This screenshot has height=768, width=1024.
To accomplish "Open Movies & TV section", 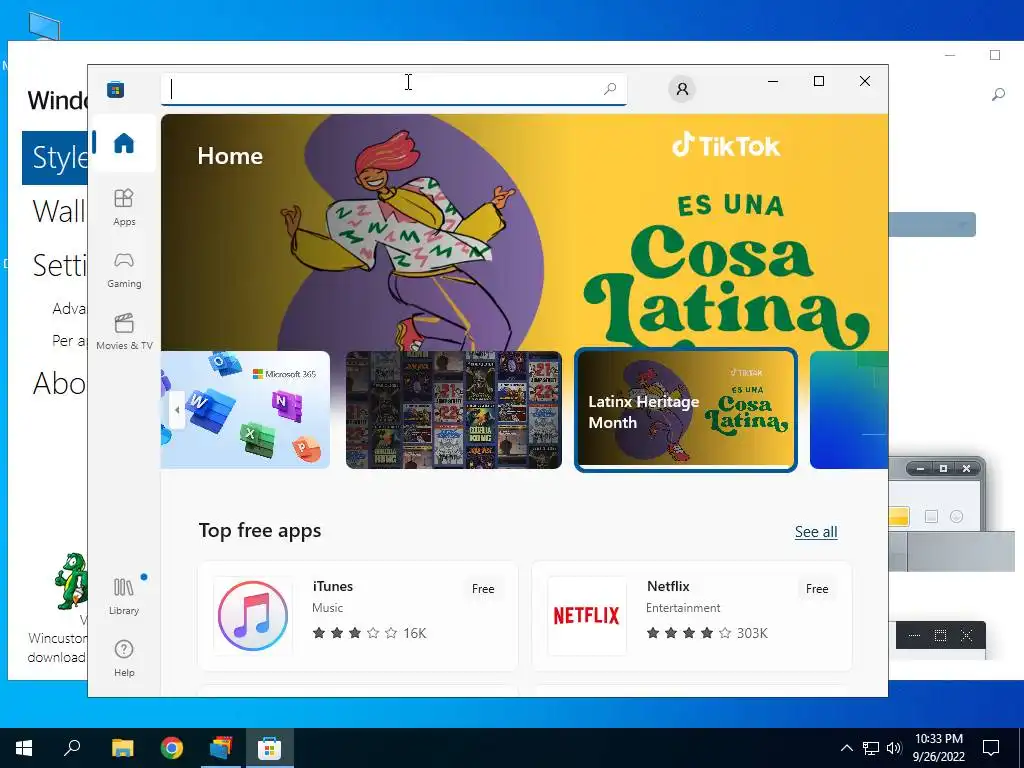I will click(x=124, y=332).
